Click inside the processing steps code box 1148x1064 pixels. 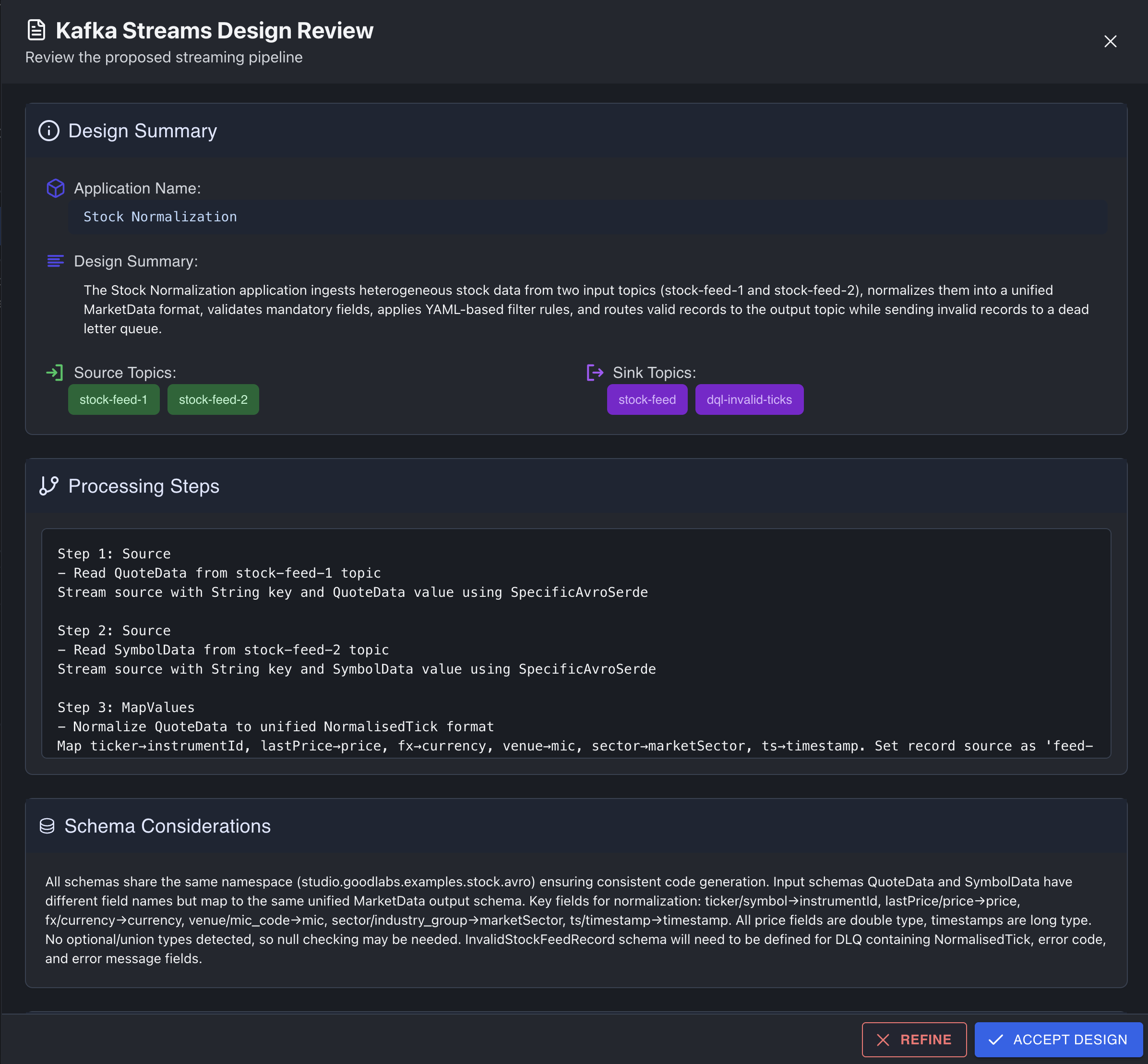pyautogui.click(x=575, y=642)
